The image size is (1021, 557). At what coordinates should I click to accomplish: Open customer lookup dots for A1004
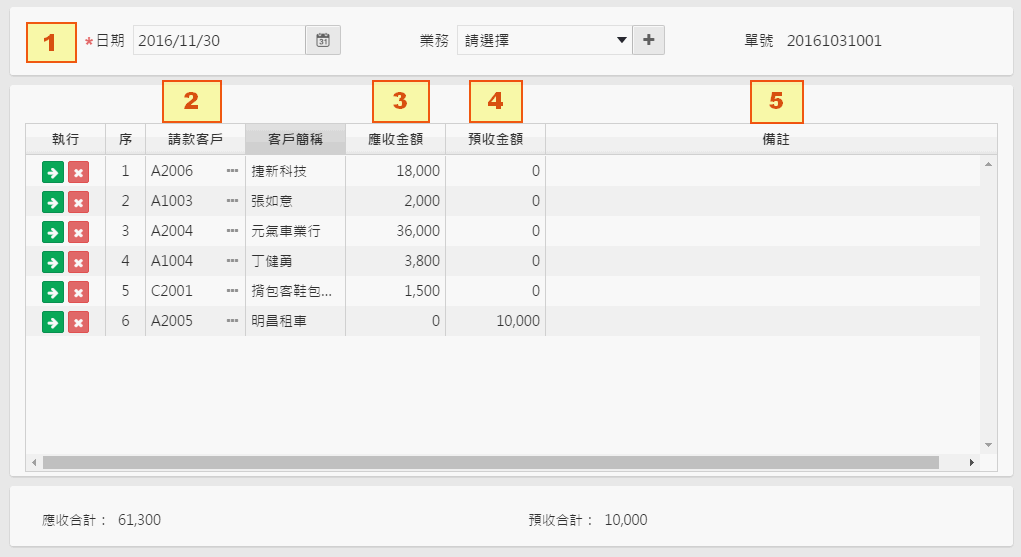(x=232, y=261)
